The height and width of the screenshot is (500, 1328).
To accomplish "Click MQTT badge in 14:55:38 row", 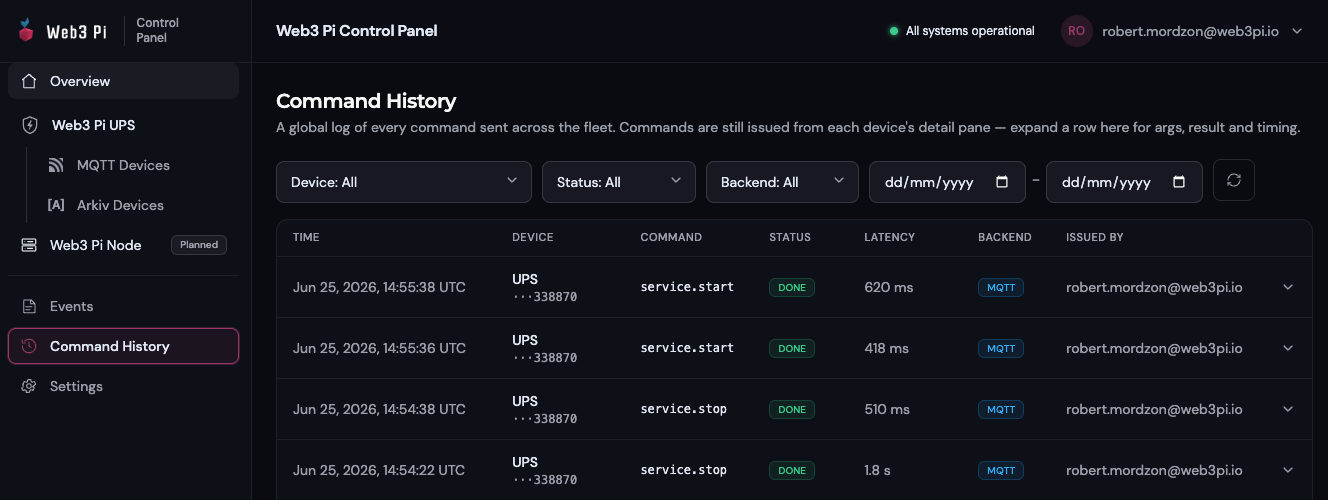I will [1001, 288].
